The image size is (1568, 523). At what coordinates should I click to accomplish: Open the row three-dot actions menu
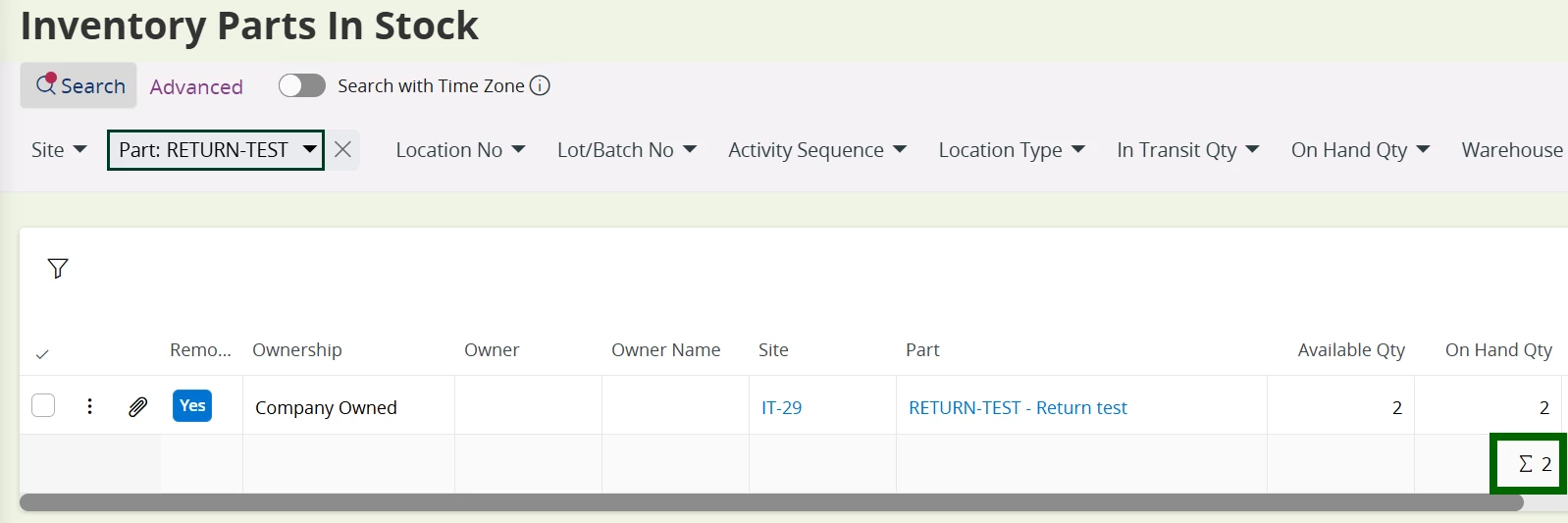(90, 406)
